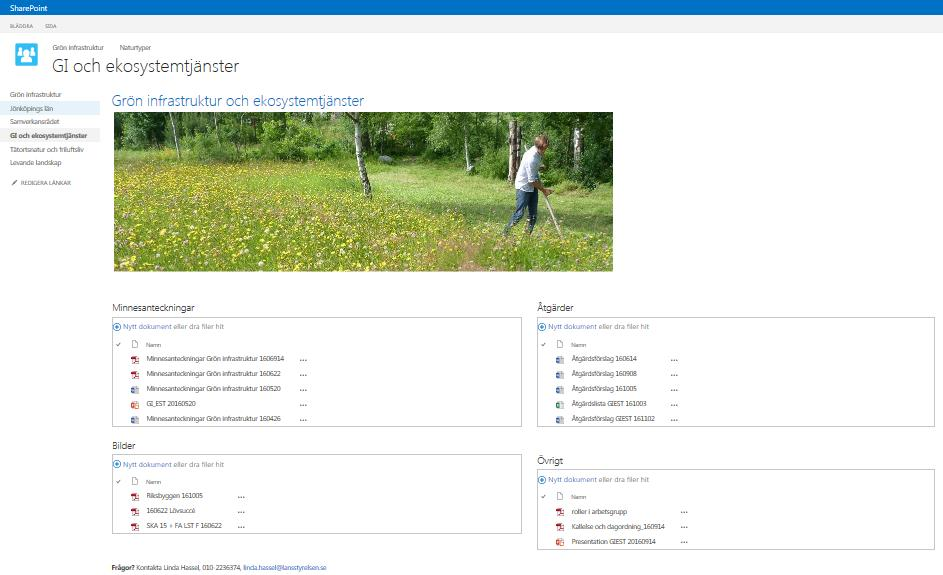Click the PDF icon next to roller i arbetsgrupp
Screen dimensions: 943x575
click(x=559, y=512)
